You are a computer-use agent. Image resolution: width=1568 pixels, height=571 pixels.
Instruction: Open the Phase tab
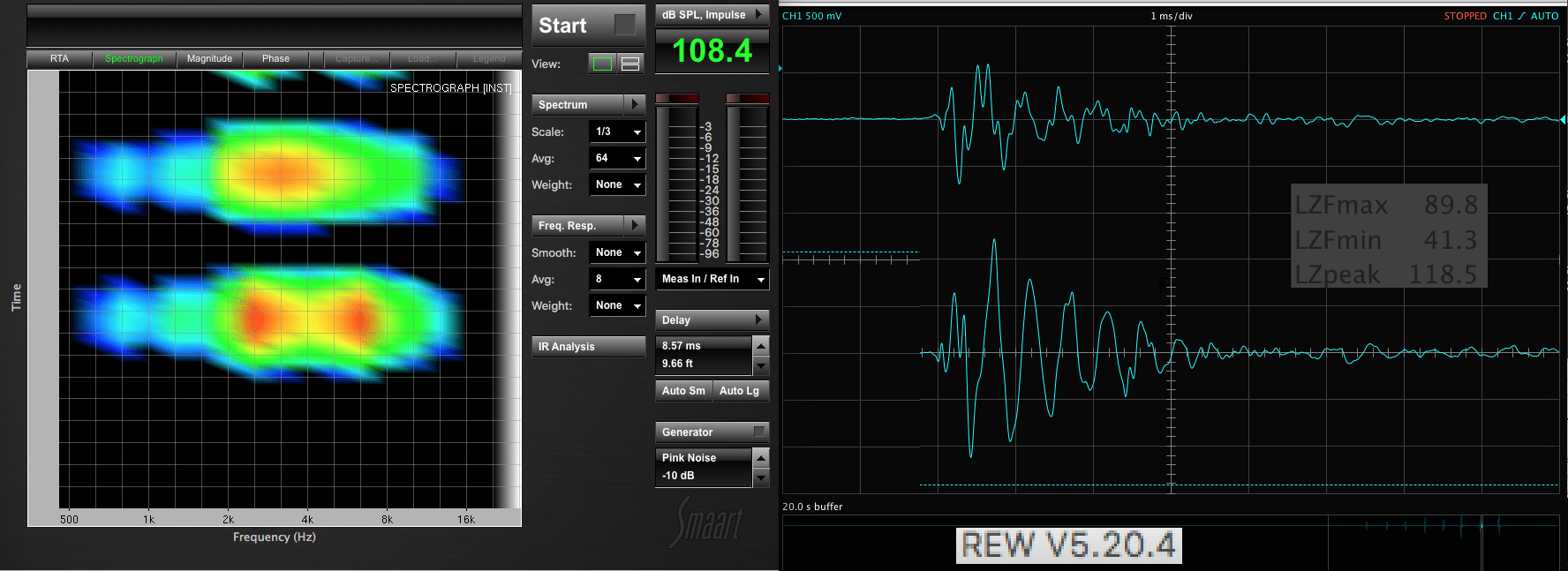point(275,59)
